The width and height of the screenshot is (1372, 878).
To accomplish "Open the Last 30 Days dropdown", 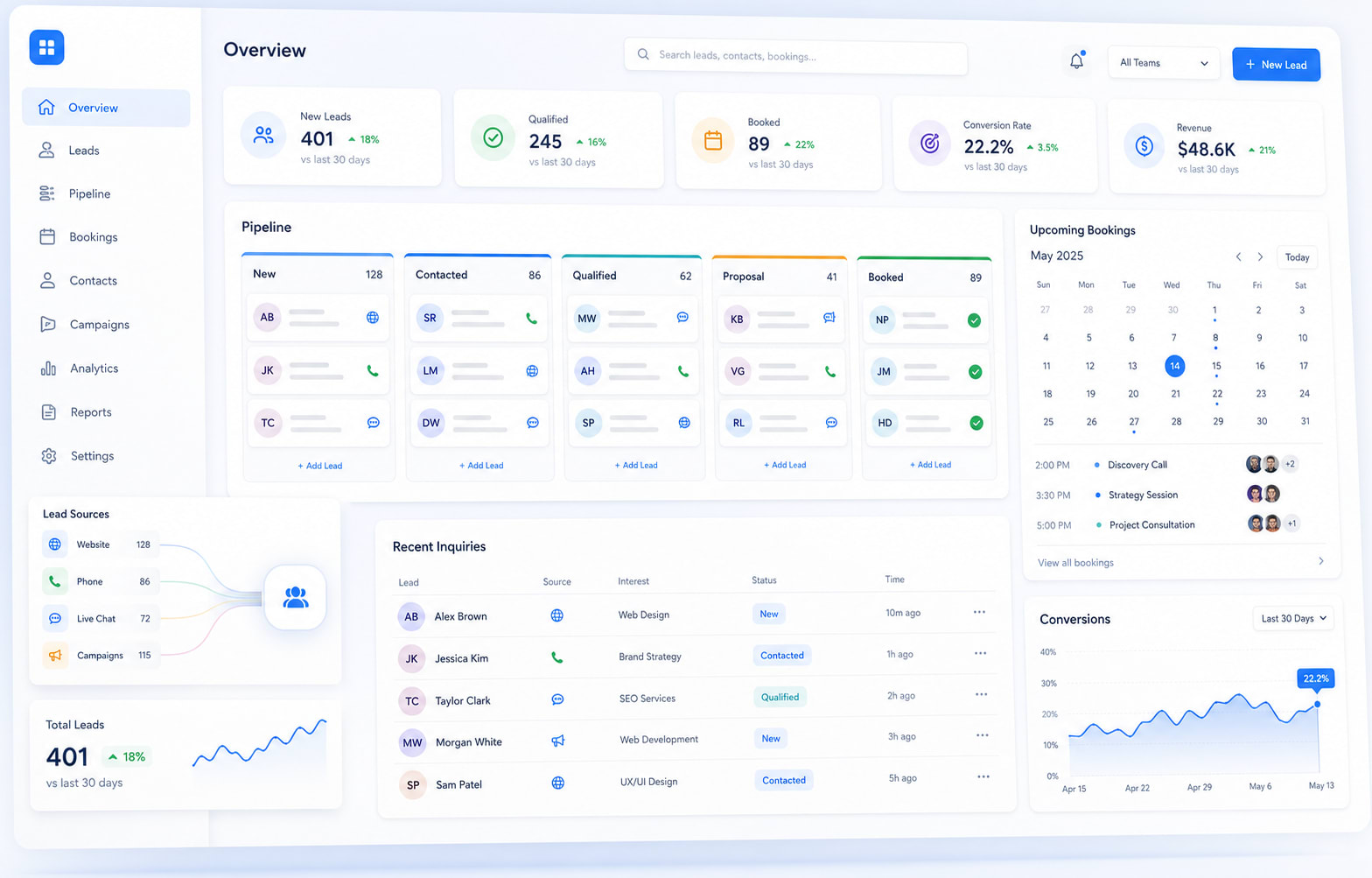I will [x=1293, y=618].
